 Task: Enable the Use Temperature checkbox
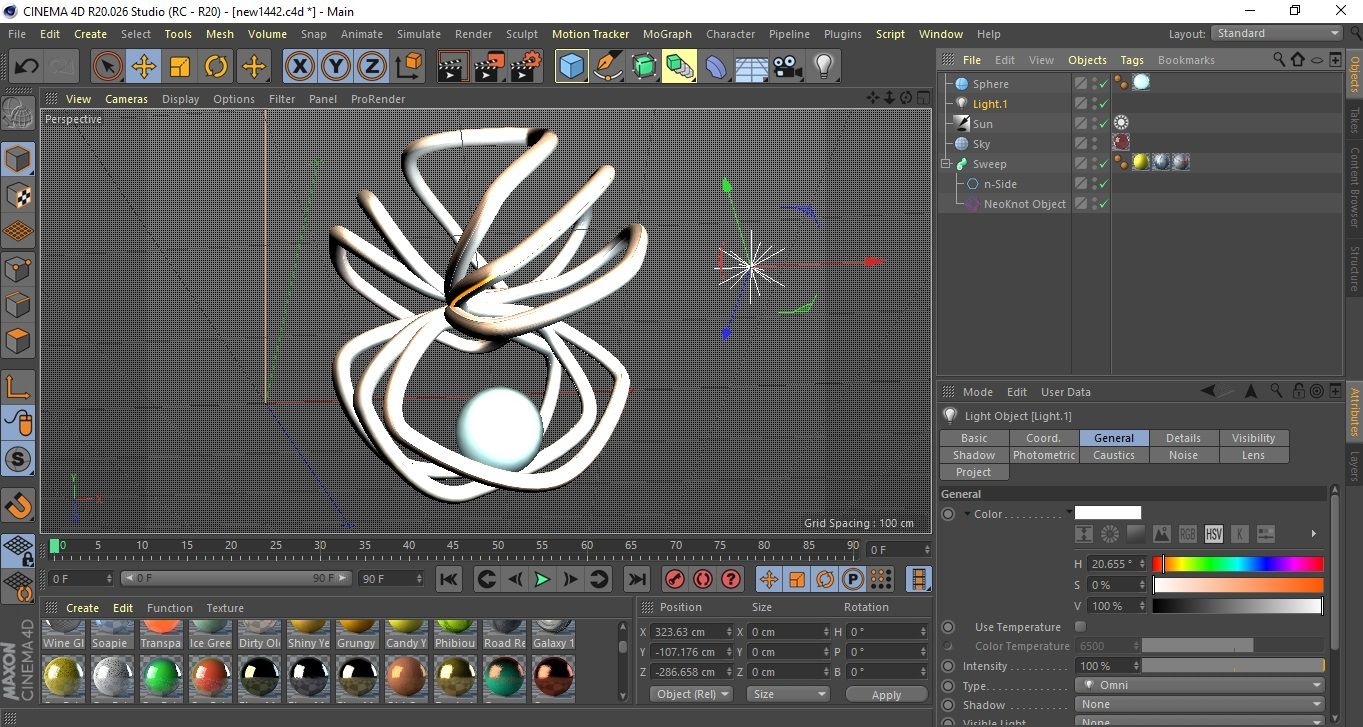coord(1080,627)
